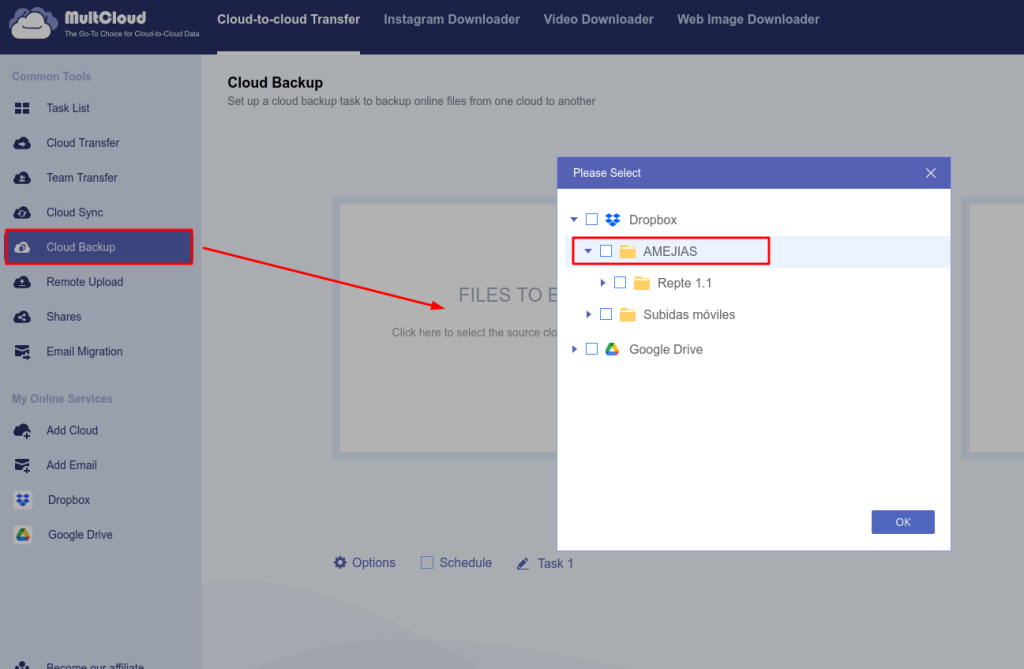
Task: Select the Subidas móviles folder name
Action: (x=689, y=315)
